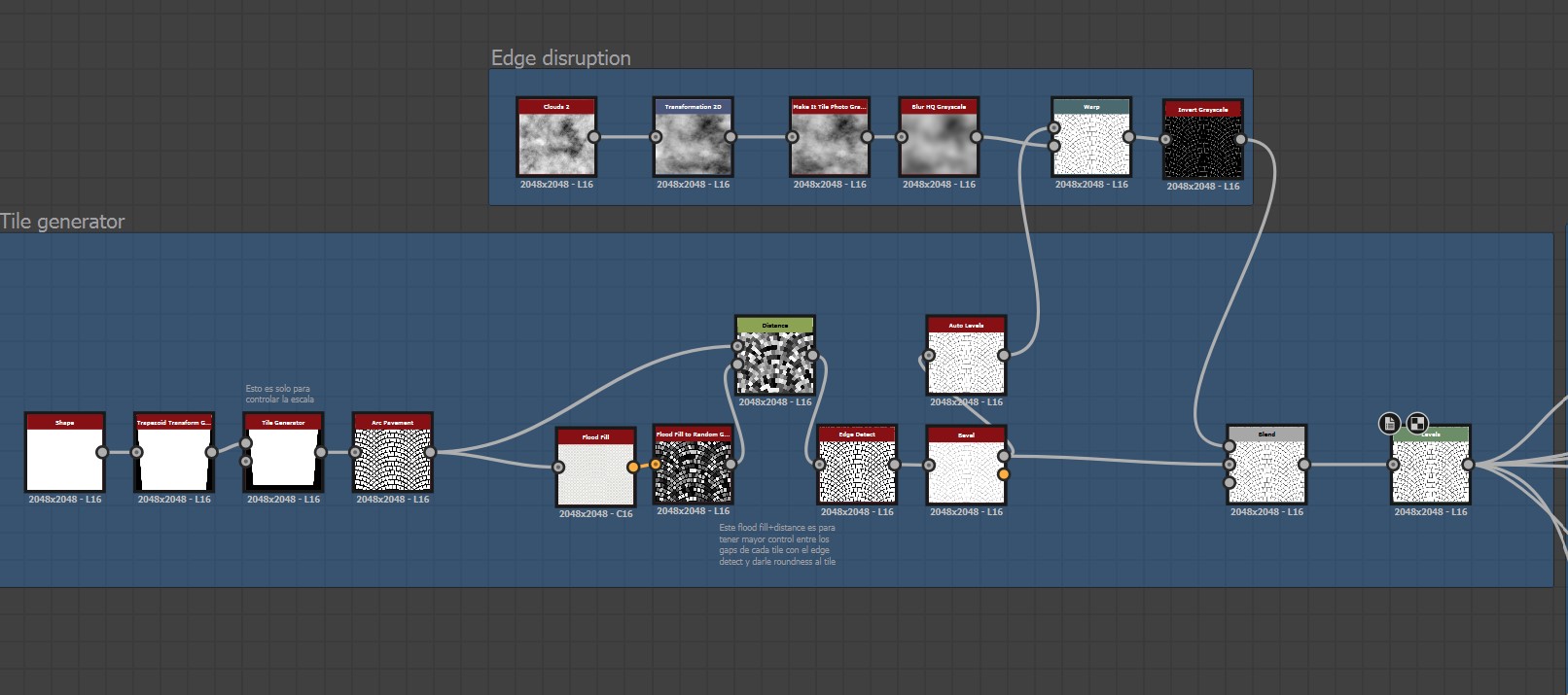Select the Levels node
The width and height of the screenshot is (1568, 695).
click(1431, 465)
